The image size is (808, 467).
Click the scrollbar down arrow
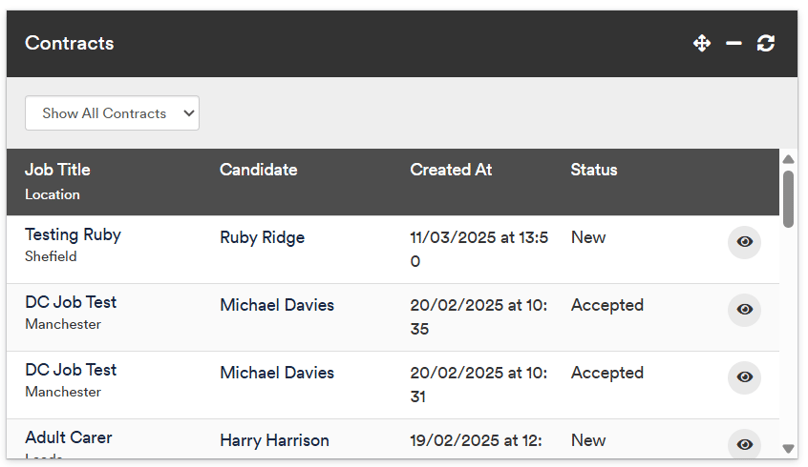pos(788,449)
